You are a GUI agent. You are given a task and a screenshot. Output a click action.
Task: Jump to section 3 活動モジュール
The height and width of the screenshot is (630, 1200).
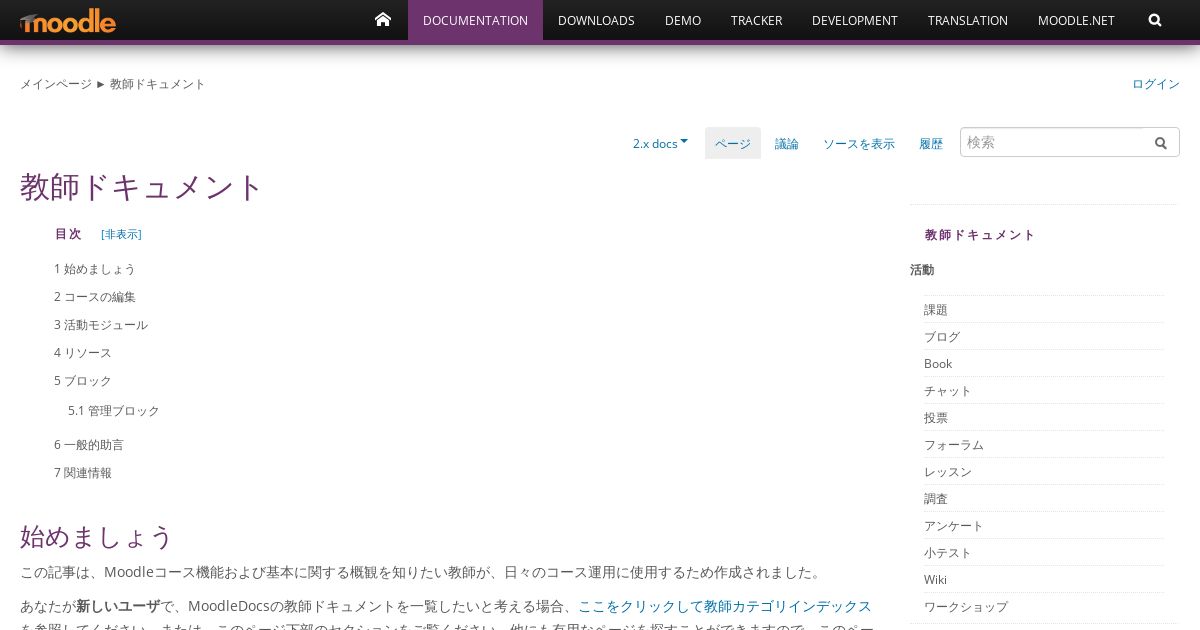101,325
